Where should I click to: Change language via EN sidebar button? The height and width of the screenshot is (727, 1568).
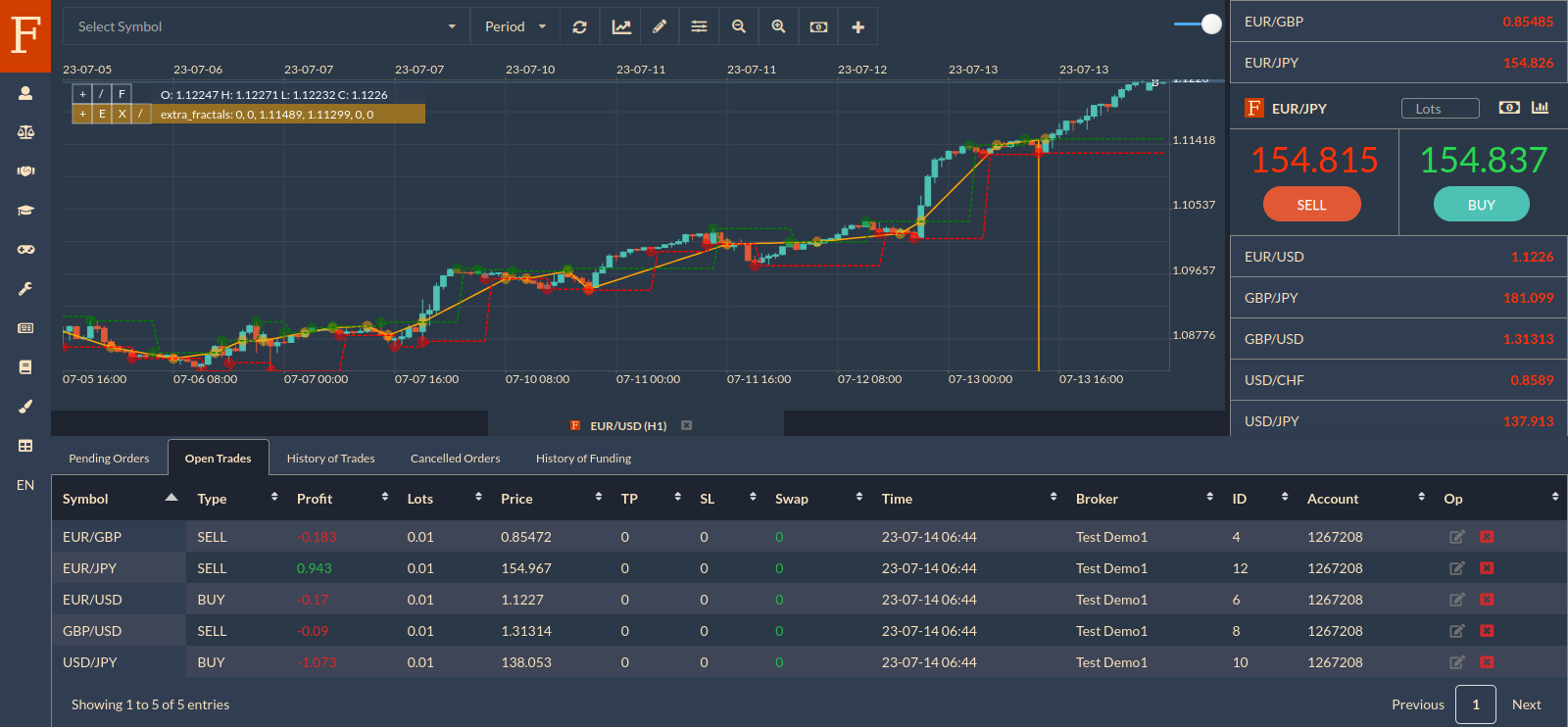(25, 485)
